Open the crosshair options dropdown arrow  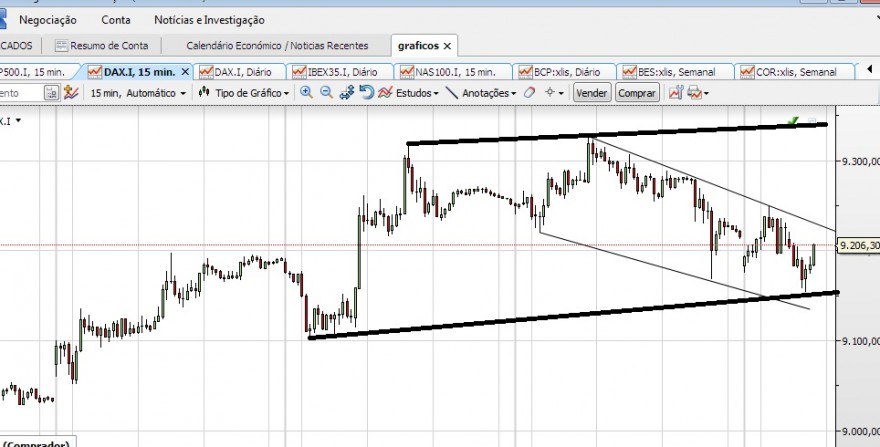pyautogui.click(x=561, y=93)
